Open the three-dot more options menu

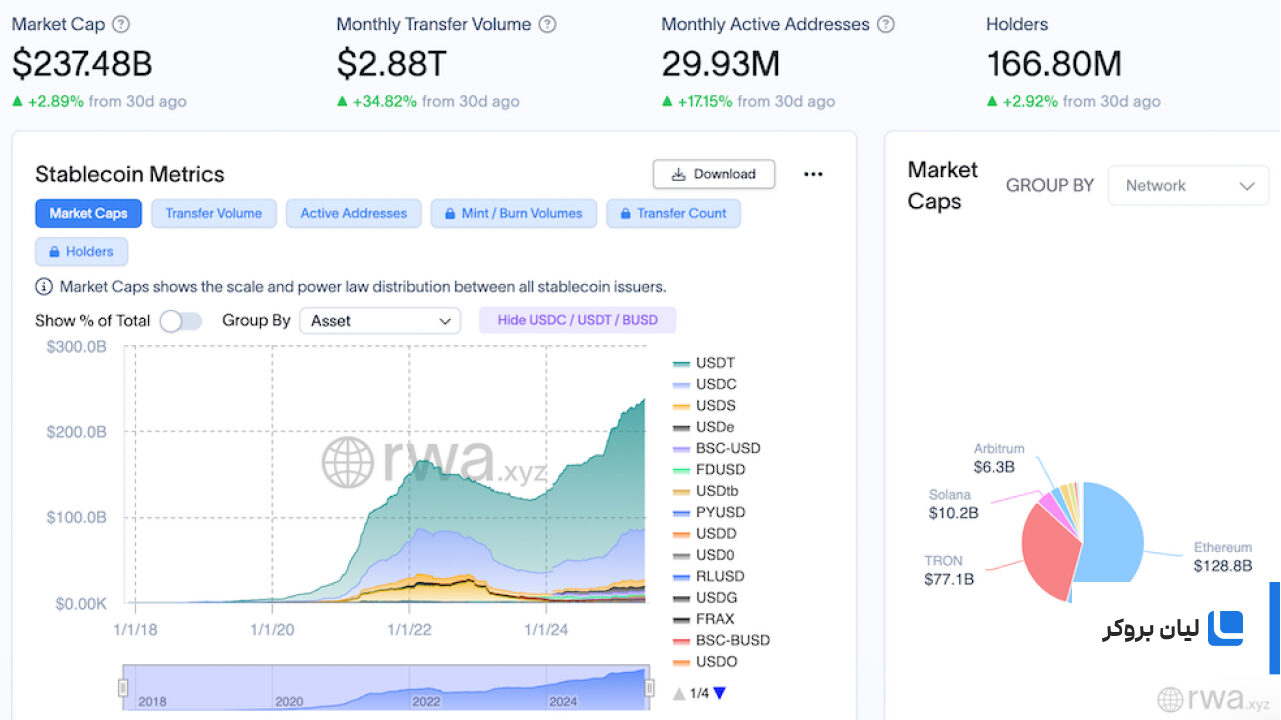pos(813,174)
